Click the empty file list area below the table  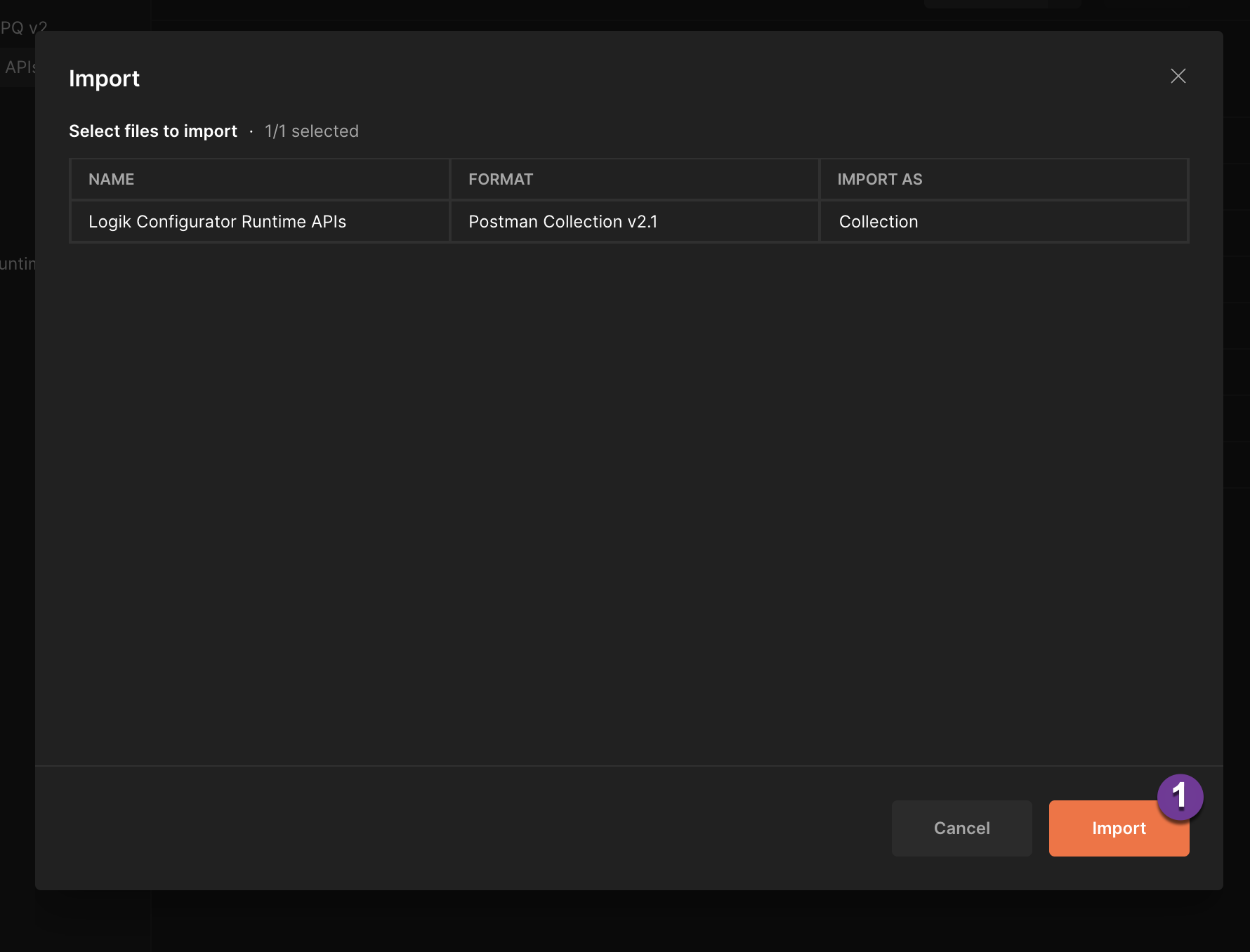(x=625, y=491)
